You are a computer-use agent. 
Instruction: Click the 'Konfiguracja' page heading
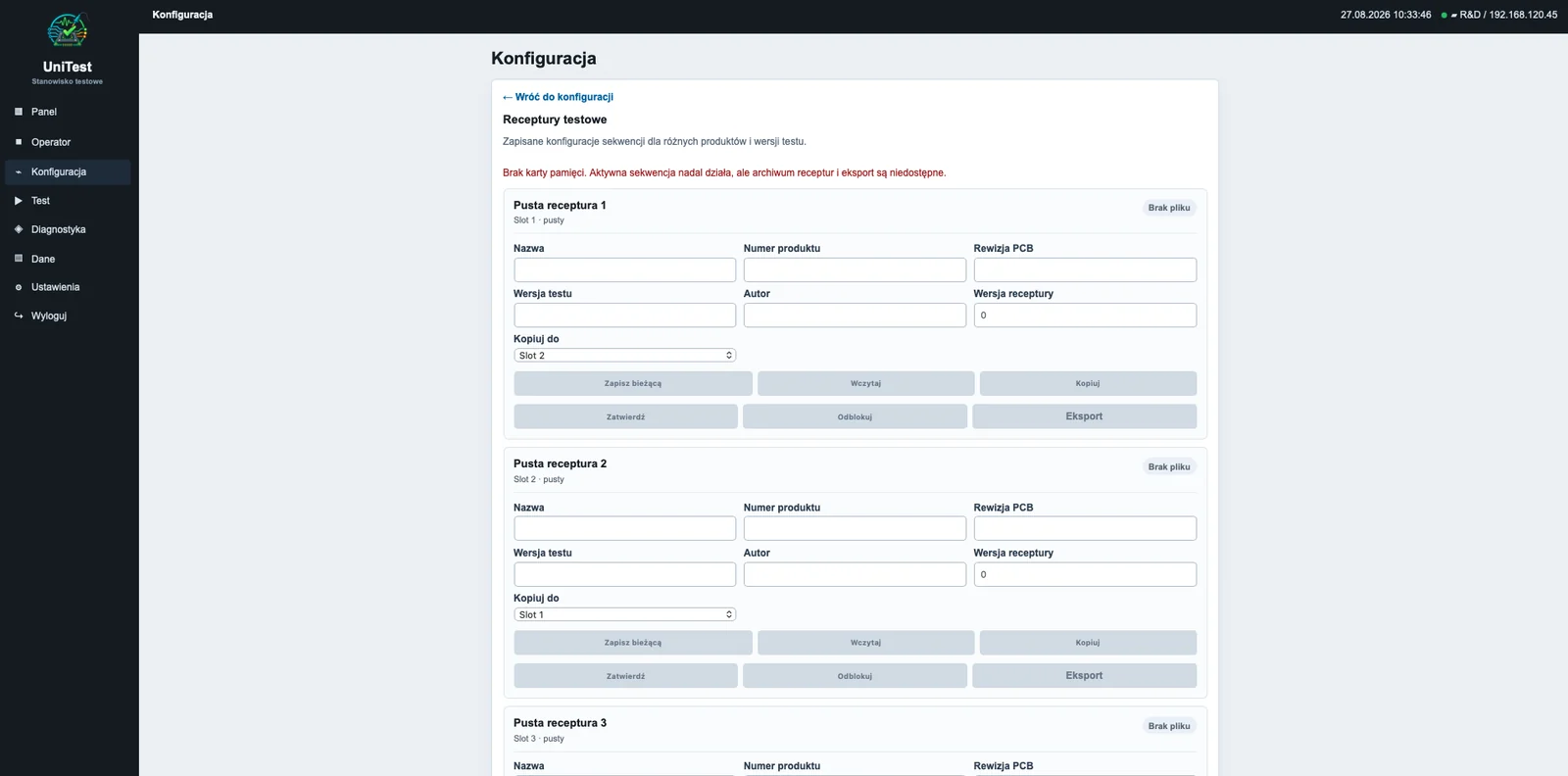coord(544,59)
